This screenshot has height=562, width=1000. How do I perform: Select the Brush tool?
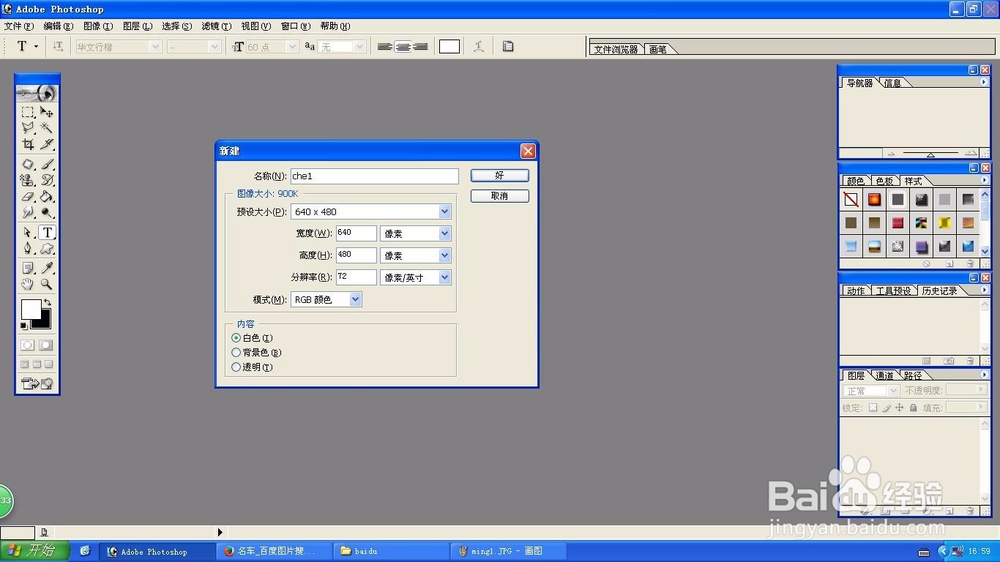(47, 164)
